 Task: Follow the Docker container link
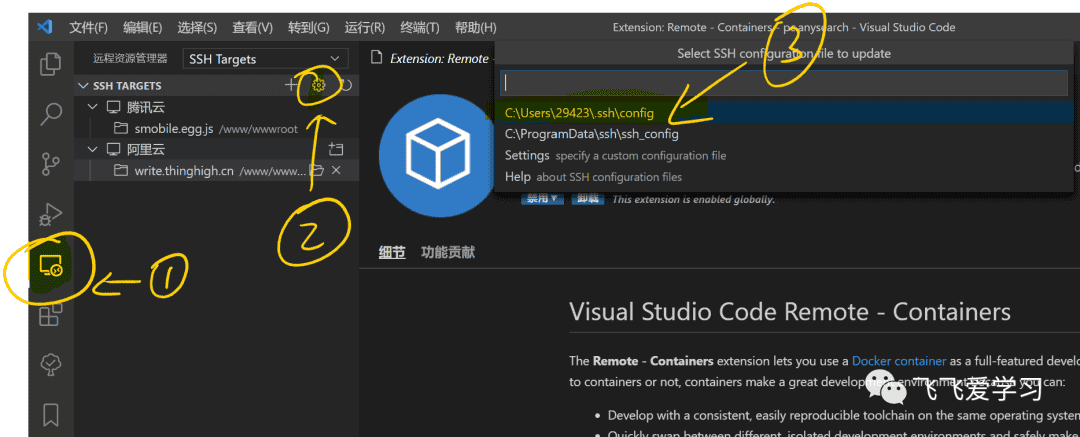(899, 360)
